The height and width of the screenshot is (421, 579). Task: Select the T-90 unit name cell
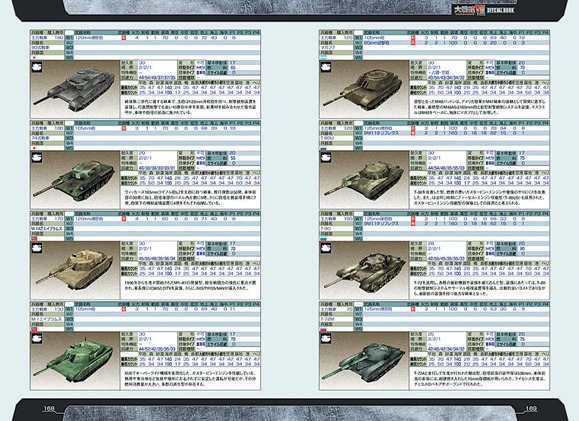336,229
